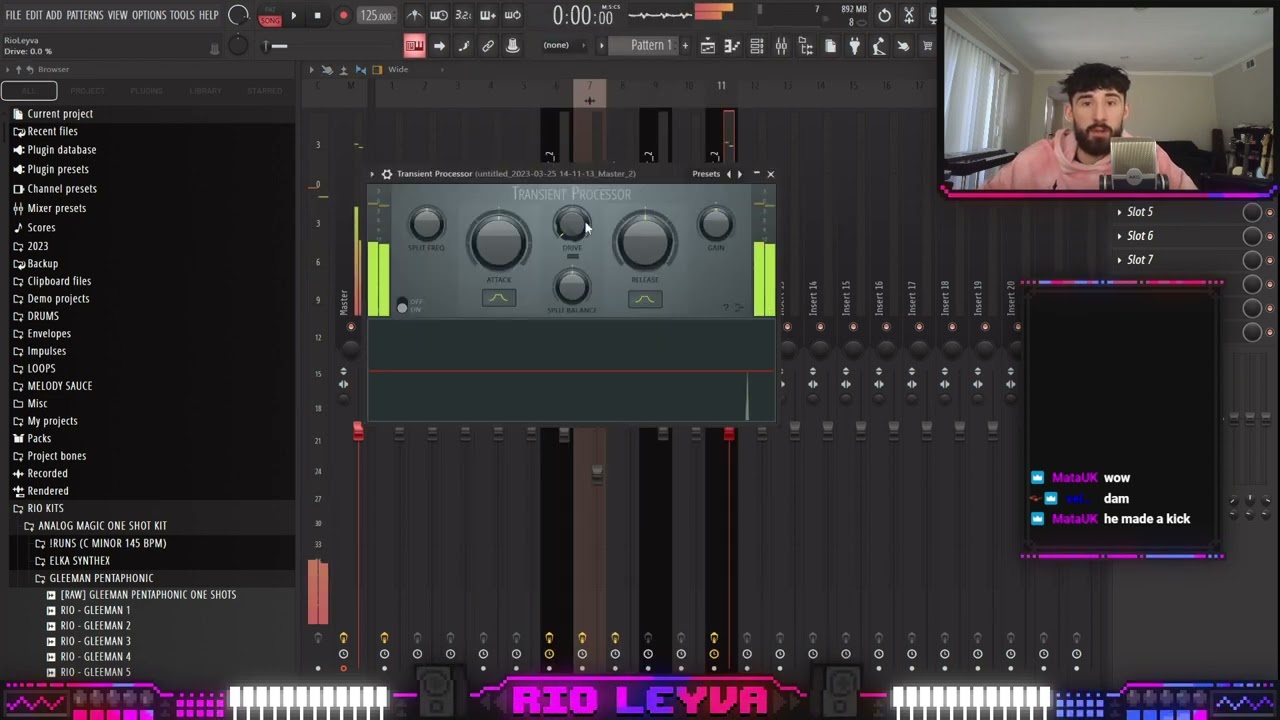
Task: Click the GAIN knob in Transient Processor
Action: click(716, 224)
